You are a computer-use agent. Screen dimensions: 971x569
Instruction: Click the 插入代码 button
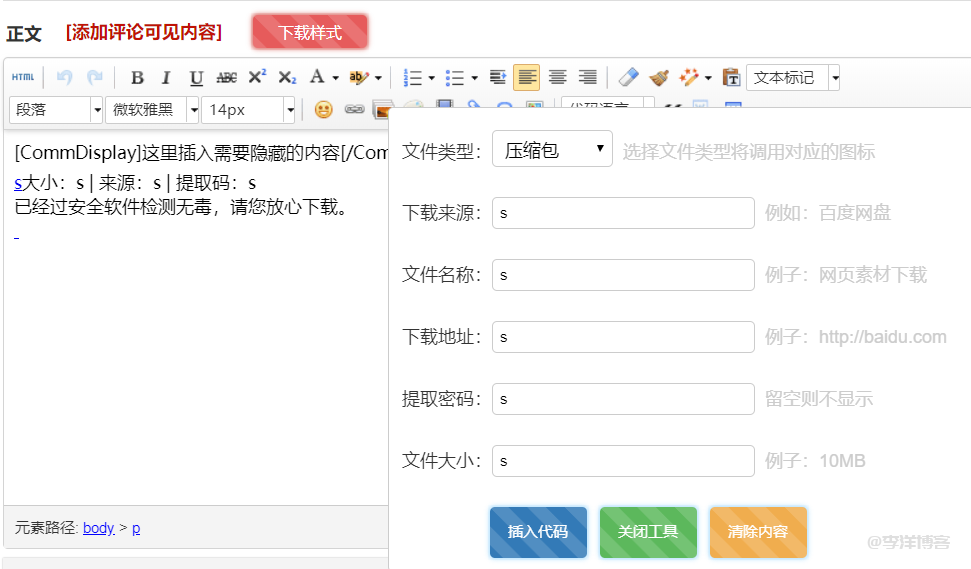tap(538, 531)
